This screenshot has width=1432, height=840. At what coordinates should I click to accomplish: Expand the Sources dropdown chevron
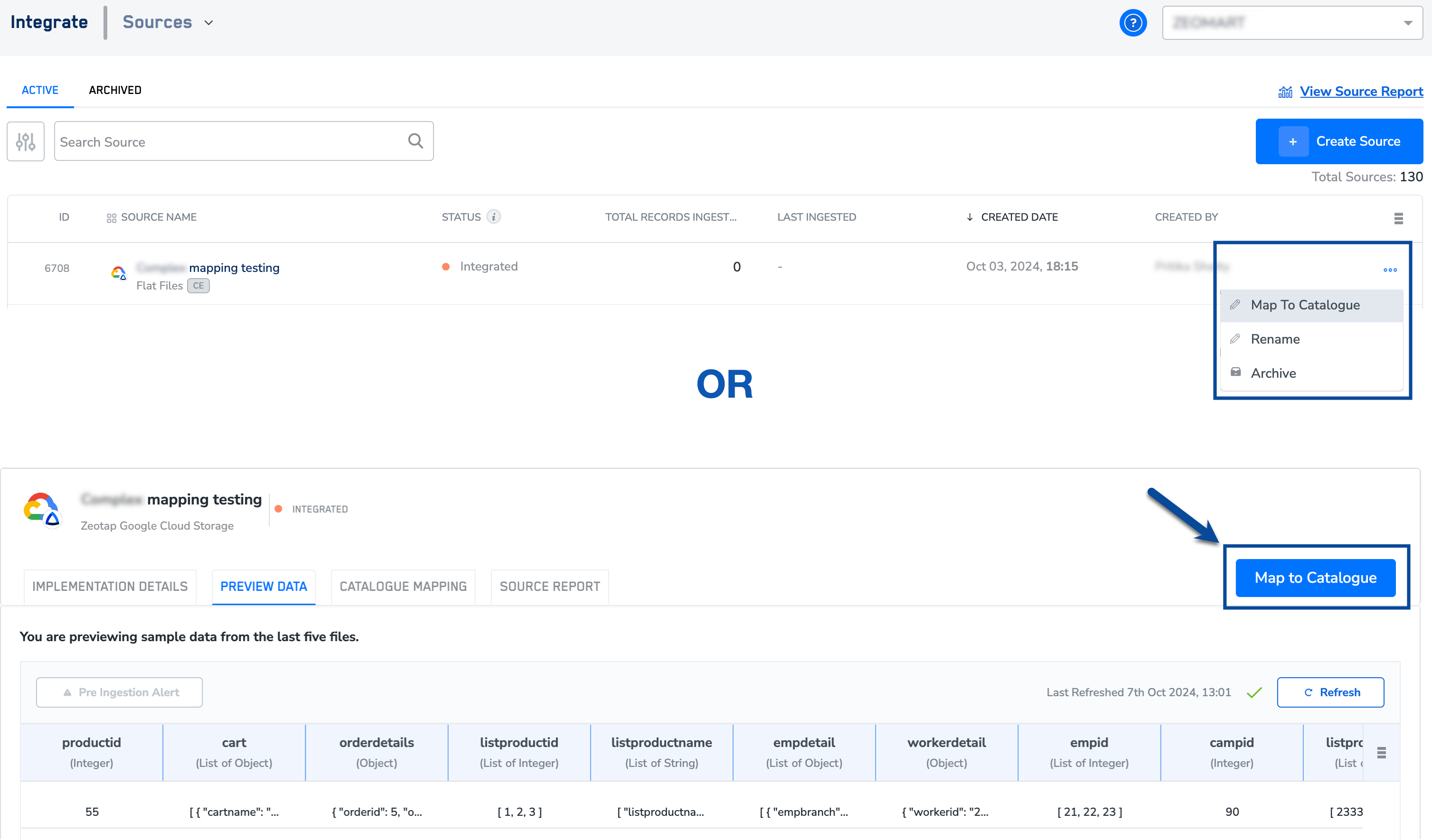[208, 23]
